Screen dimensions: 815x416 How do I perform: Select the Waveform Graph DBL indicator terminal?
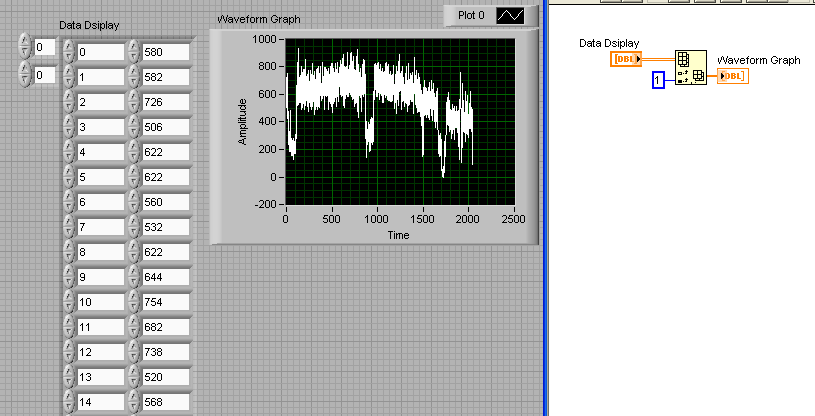click(733, 76)
